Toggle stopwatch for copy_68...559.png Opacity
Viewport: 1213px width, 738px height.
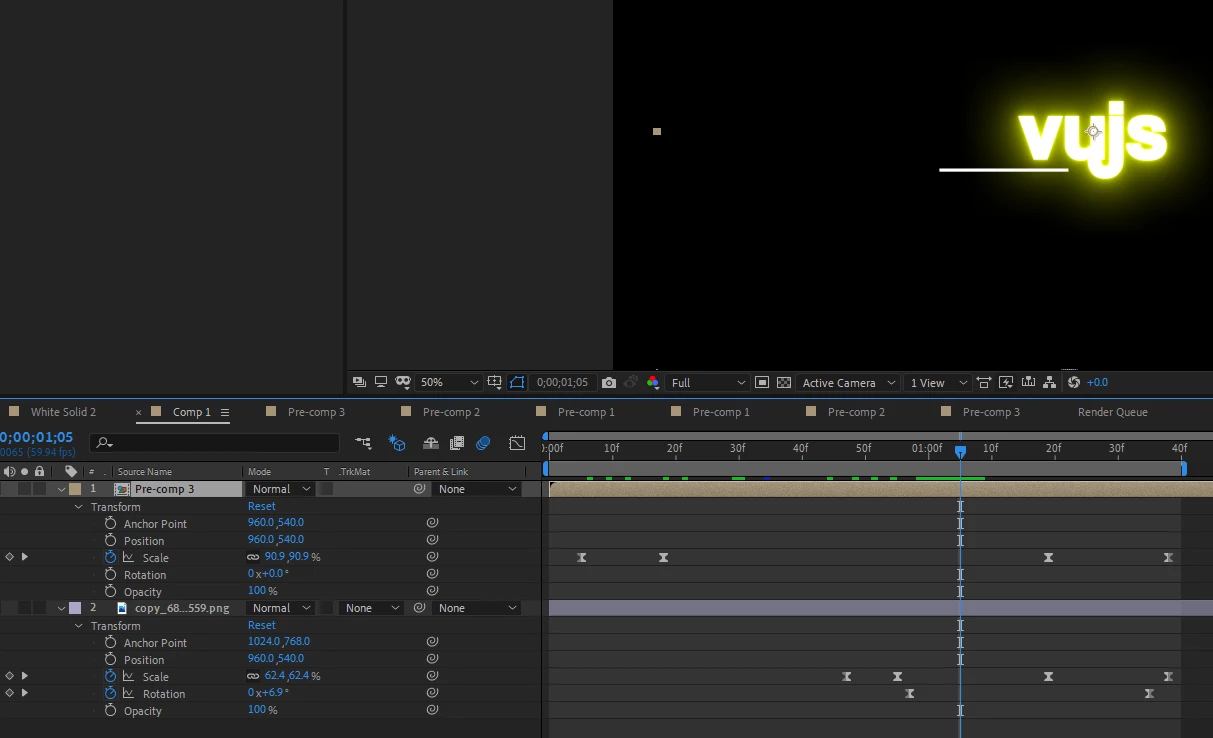tap(111, 710)
